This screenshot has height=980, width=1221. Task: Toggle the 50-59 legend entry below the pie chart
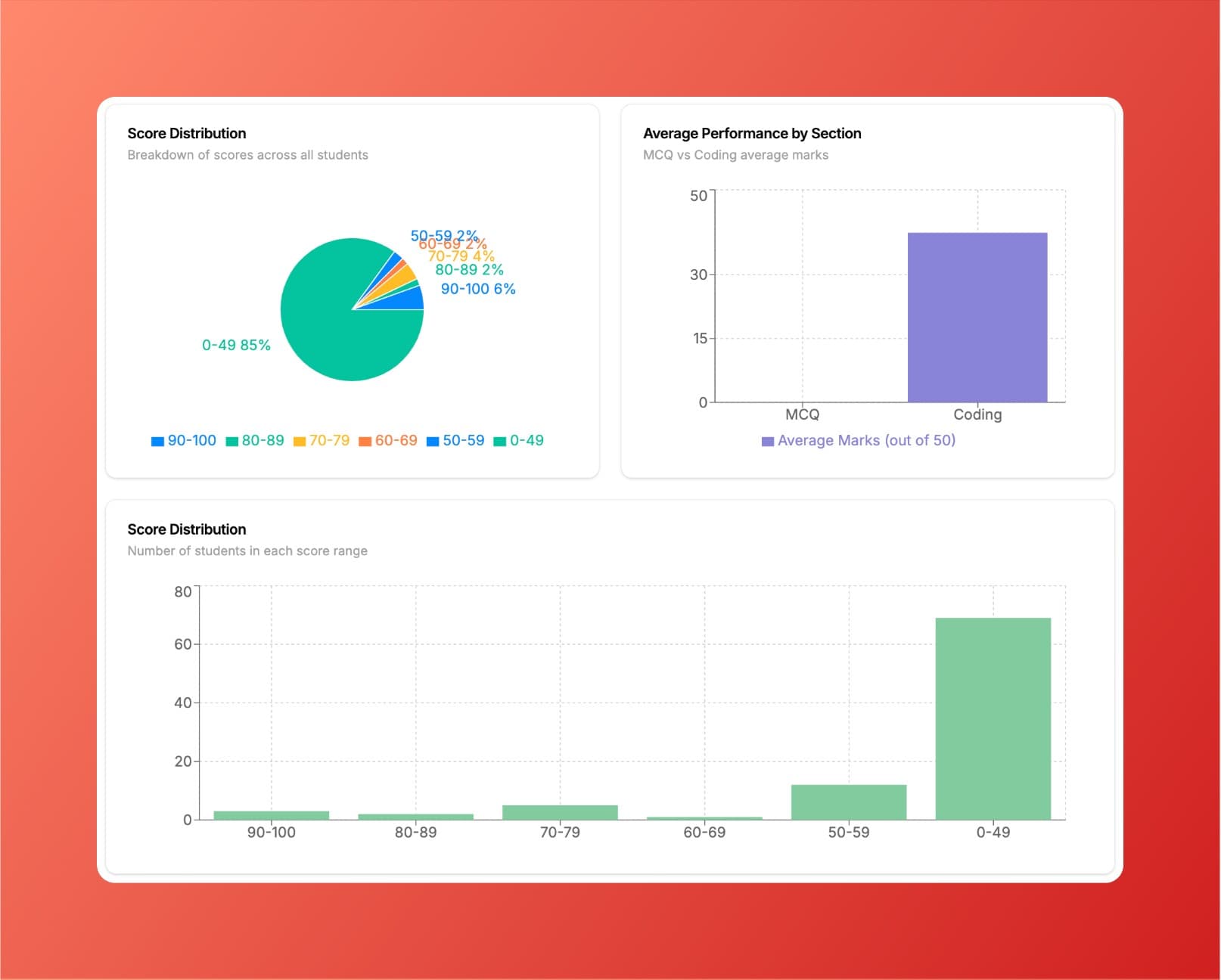[455, 441]
